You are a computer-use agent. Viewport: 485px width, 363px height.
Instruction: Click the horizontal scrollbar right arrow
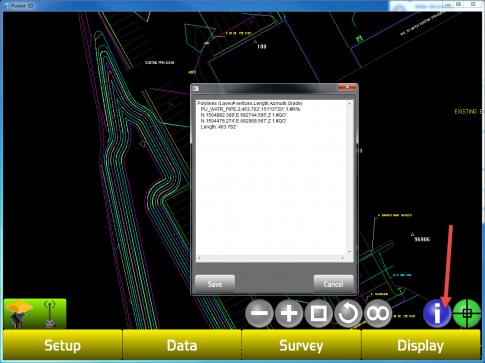pyautogui.click(x=342, y=258)
